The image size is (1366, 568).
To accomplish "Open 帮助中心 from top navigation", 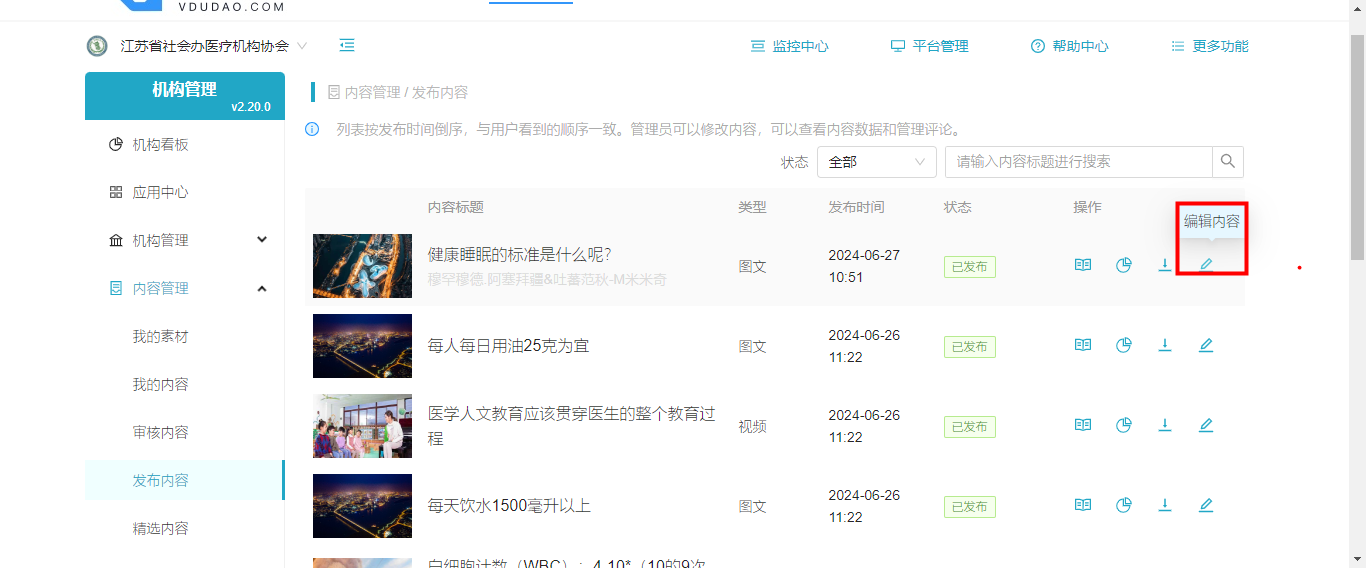I will [x=1070, y=46].
